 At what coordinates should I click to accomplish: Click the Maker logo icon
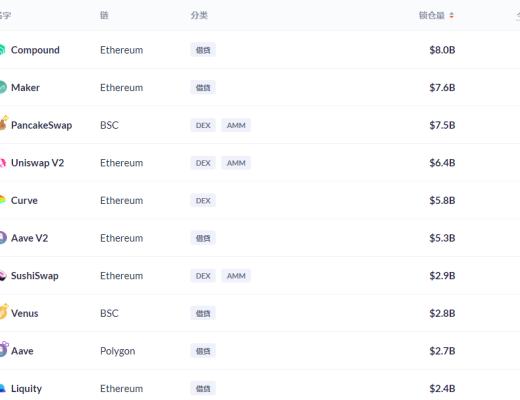coord(3,88)
